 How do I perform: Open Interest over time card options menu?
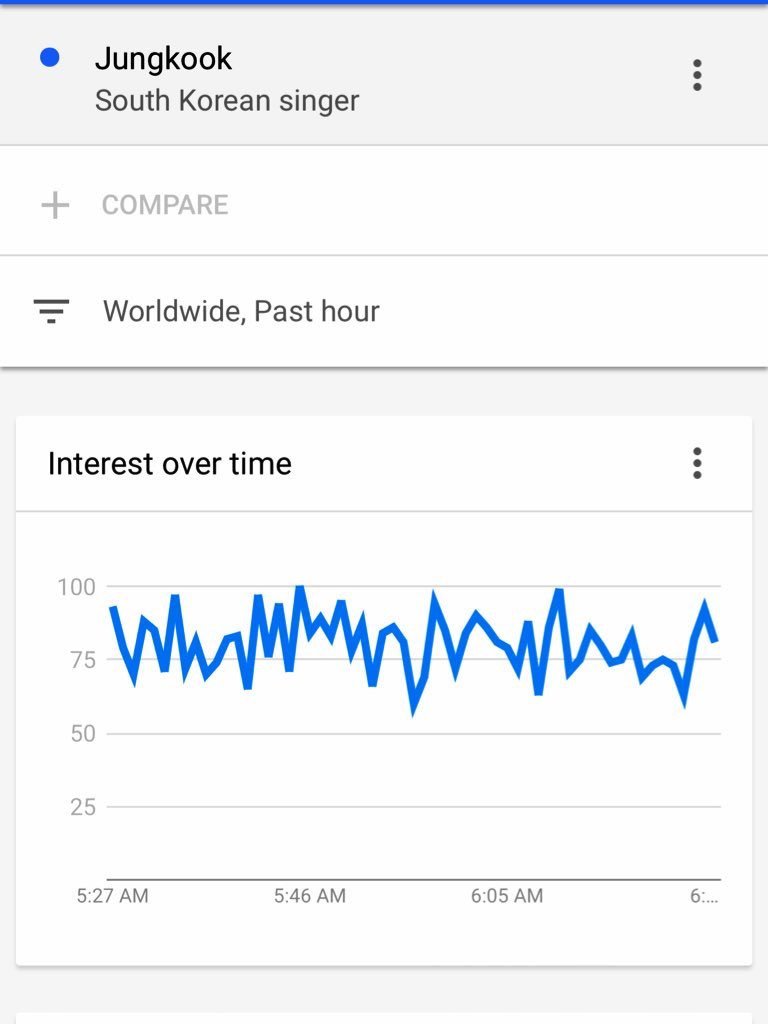click(697, 463)
